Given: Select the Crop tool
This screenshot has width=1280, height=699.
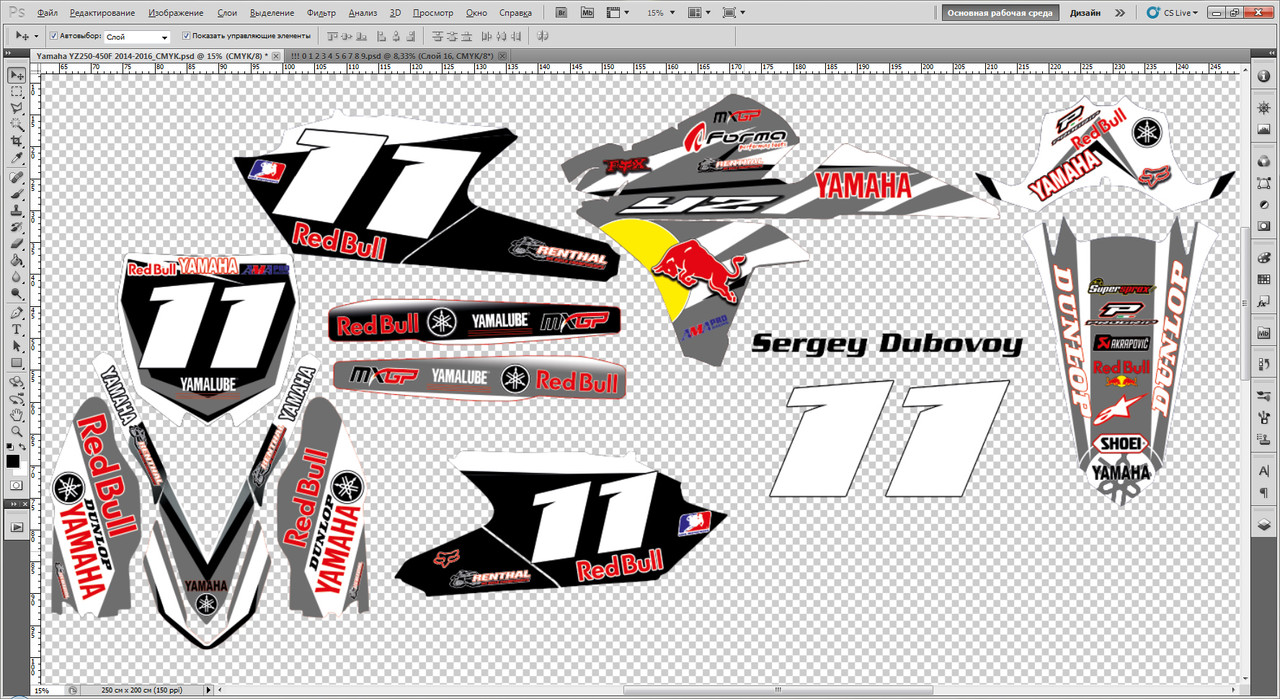Looking at the screenshot, I should (17, 142).
